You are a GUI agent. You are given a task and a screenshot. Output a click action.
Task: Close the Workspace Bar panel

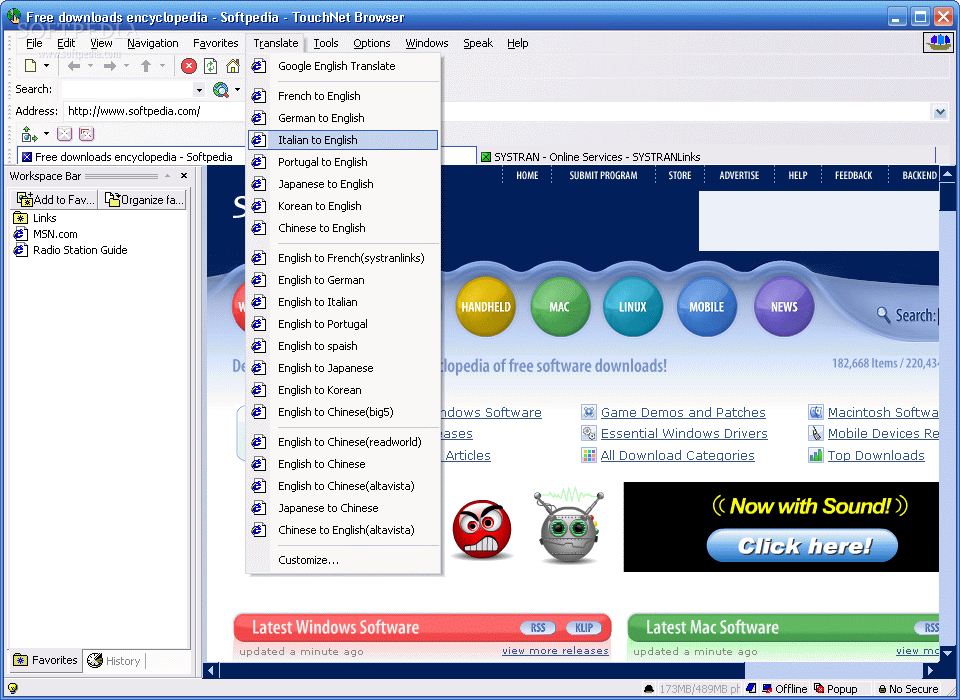tap(184, 176)
